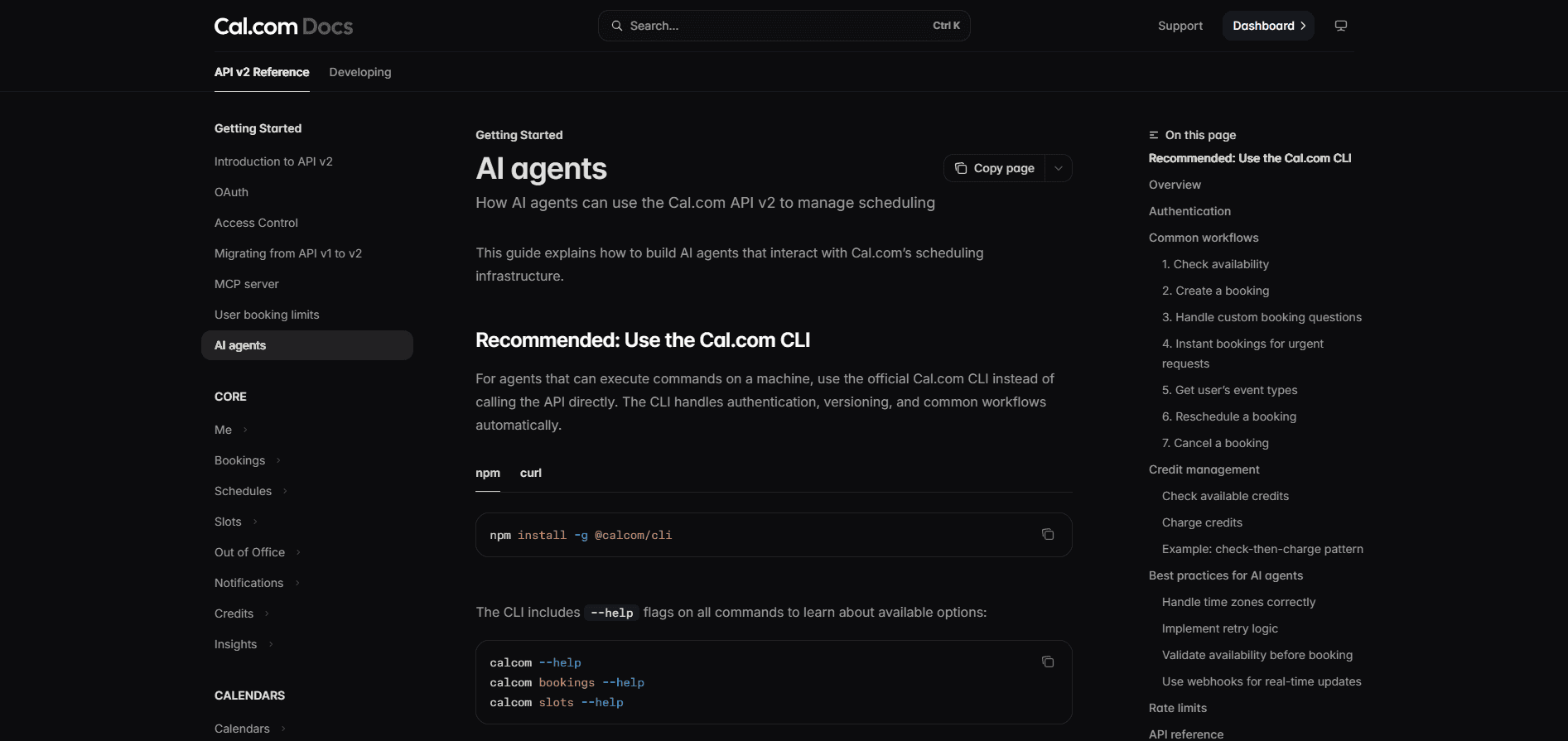Expand the Bookings sidebar section
Viewport: 1568px width, 741px height.
pos(248,460)
